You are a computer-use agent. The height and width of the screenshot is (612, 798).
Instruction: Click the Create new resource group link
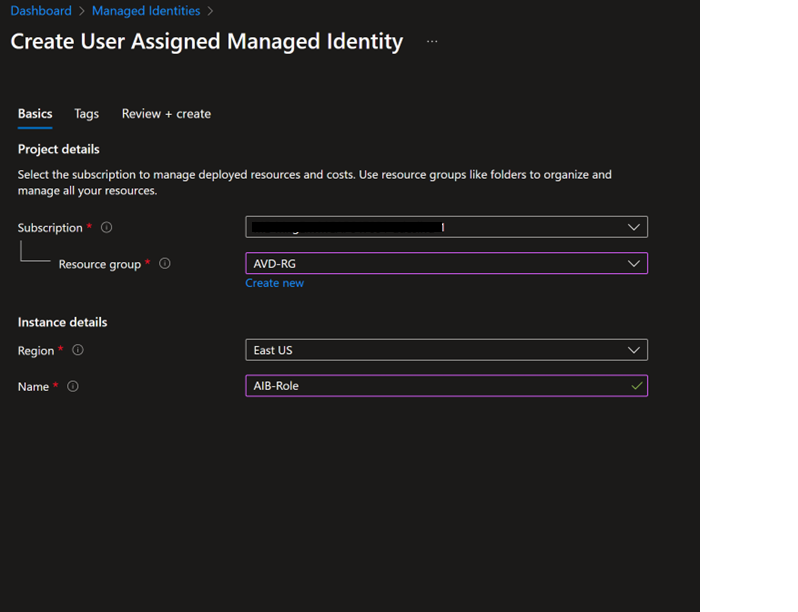tap(275, 283)
